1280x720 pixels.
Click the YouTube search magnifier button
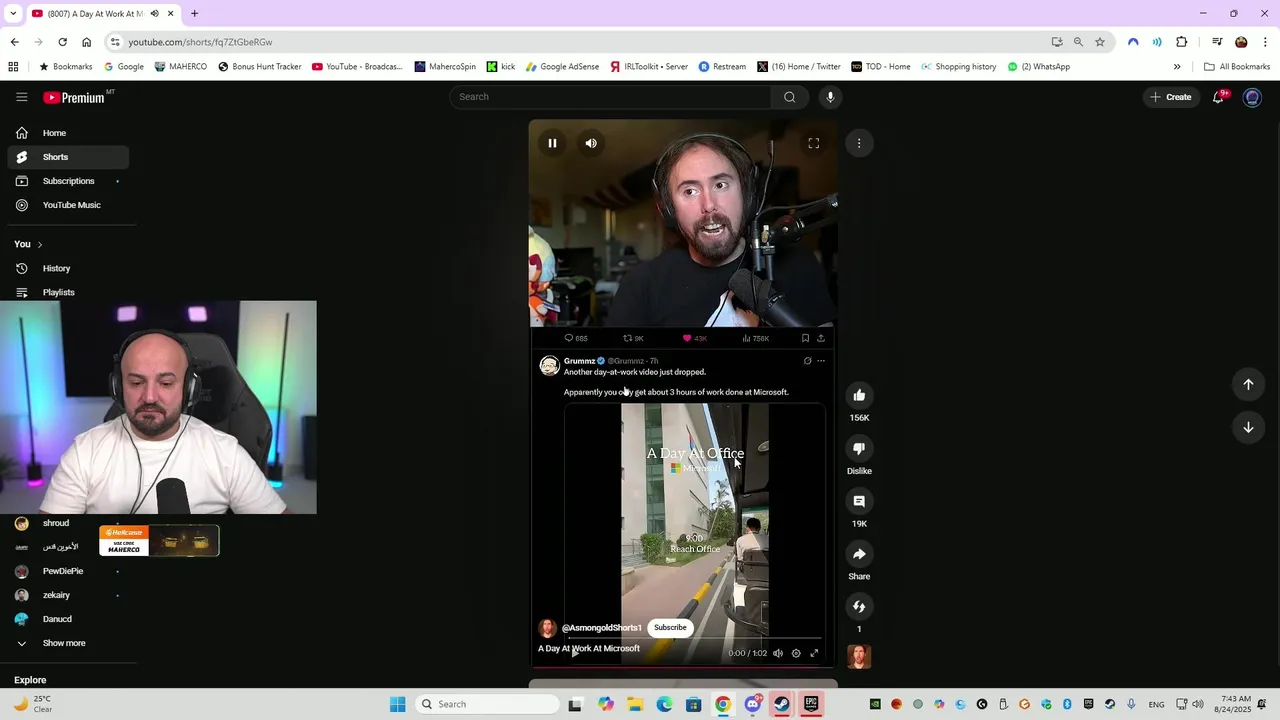tap(790, 97)
